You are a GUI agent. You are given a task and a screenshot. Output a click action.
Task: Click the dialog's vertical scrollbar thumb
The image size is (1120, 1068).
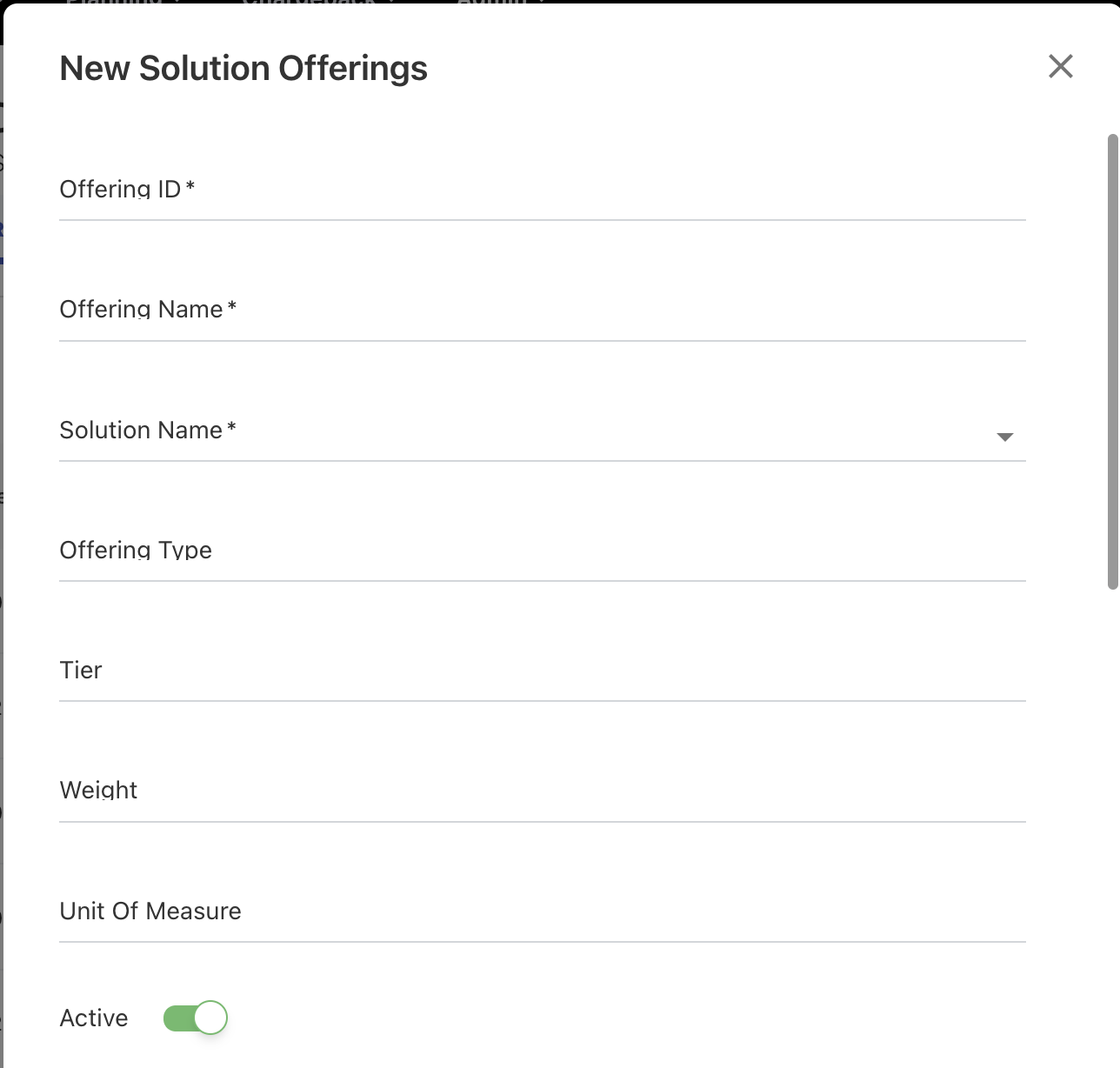(1112, 361)
